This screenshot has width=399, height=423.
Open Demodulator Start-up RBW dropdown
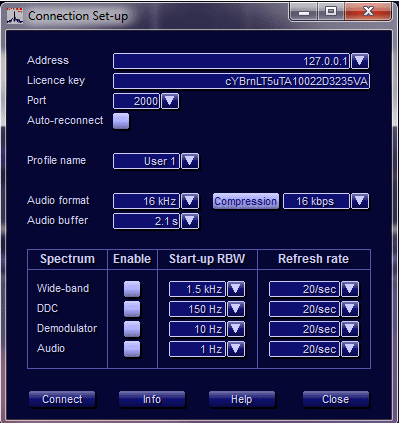coord(236,329)
